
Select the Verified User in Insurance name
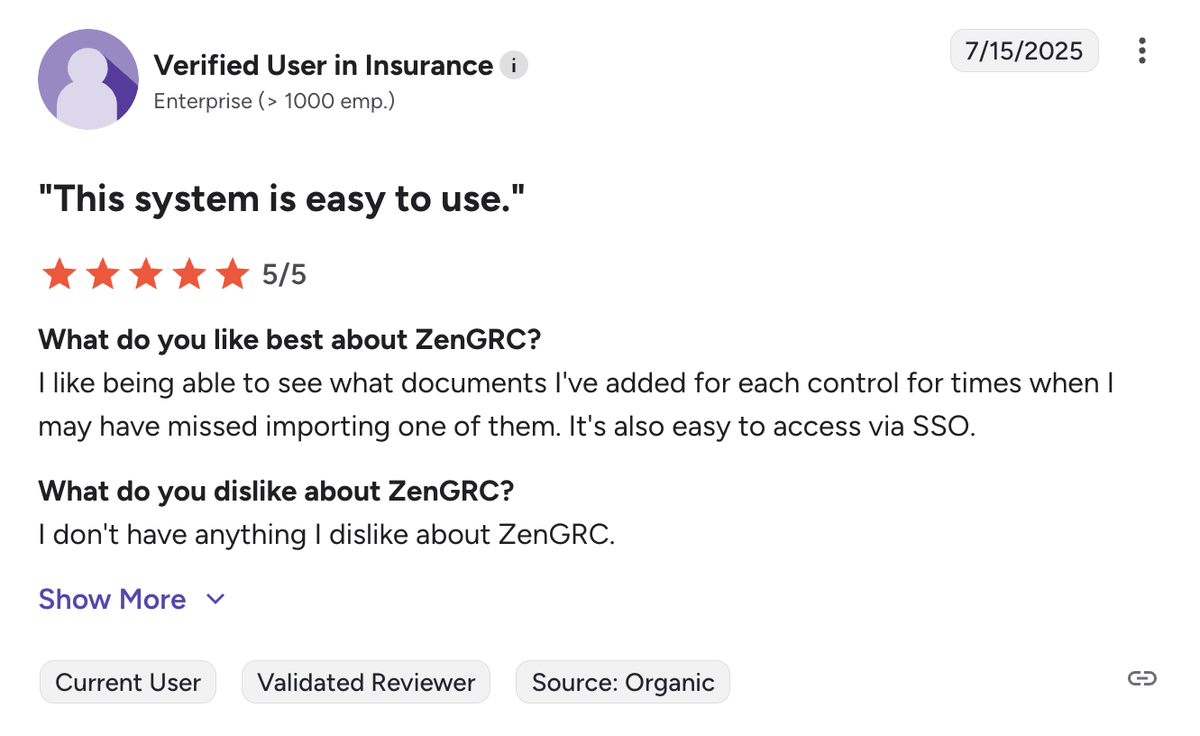(x=324, y=65)
